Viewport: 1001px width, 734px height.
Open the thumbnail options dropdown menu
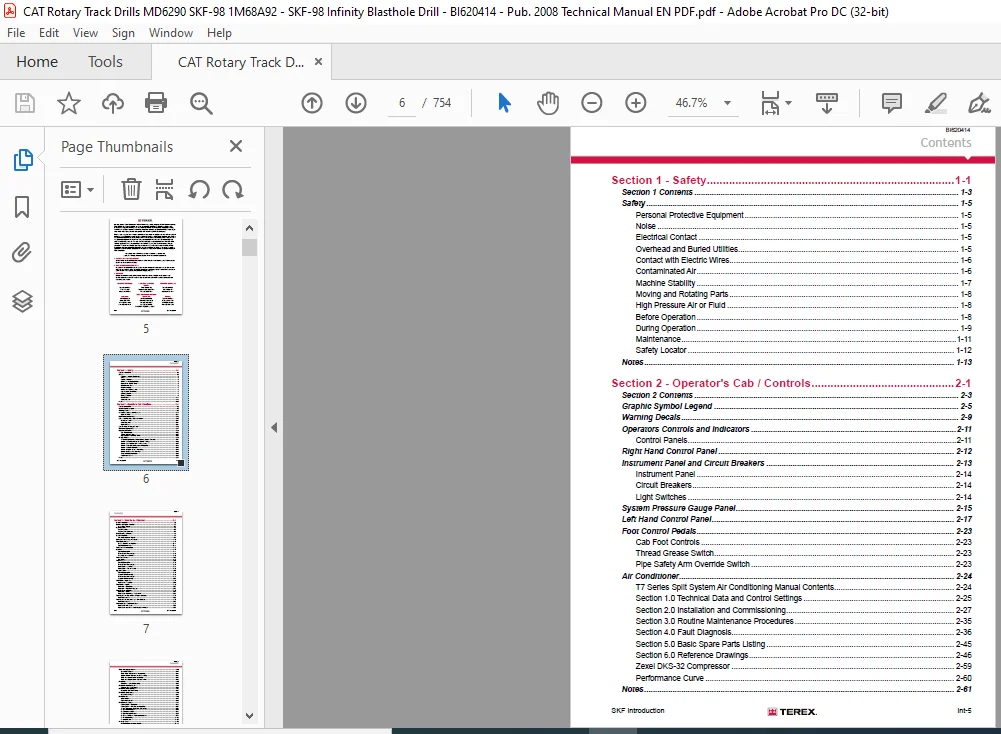[x=78, y=190]
